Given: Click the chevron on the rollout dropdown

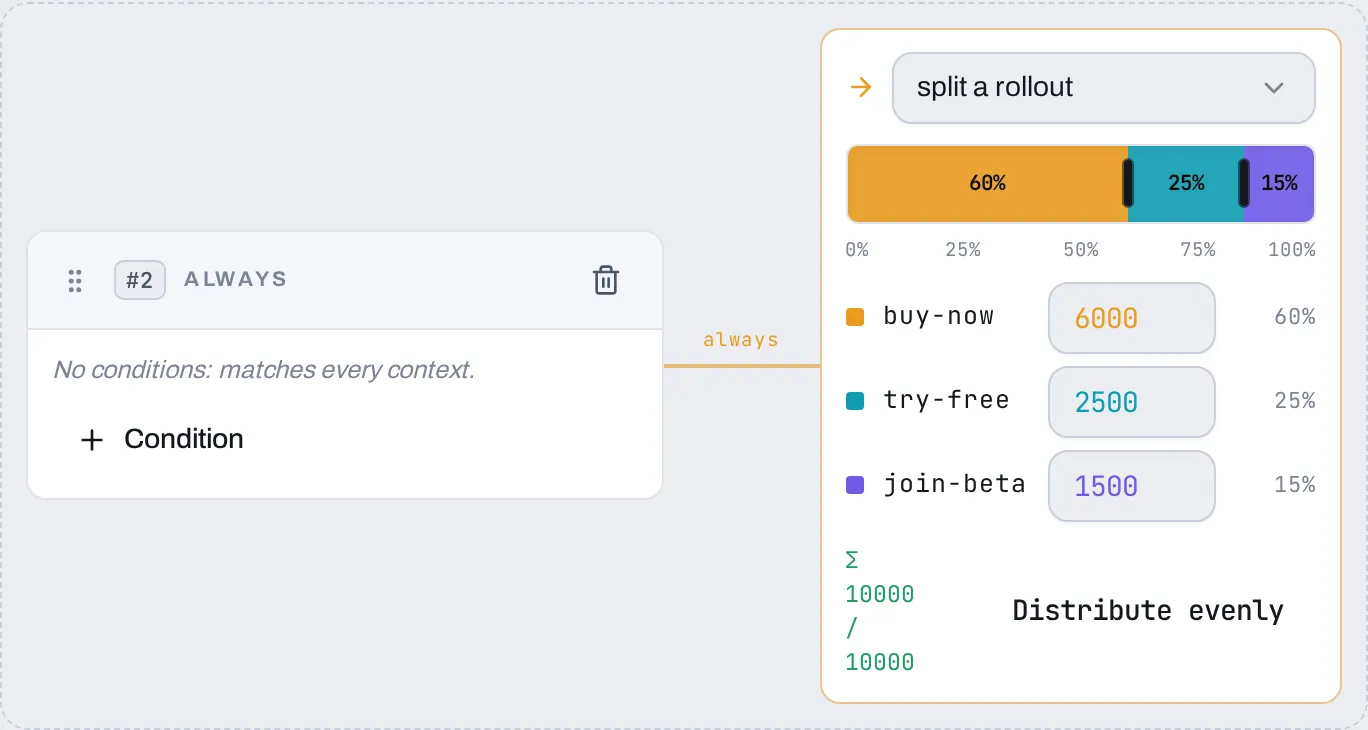Looking at the screenshot, I should 1274,88.
